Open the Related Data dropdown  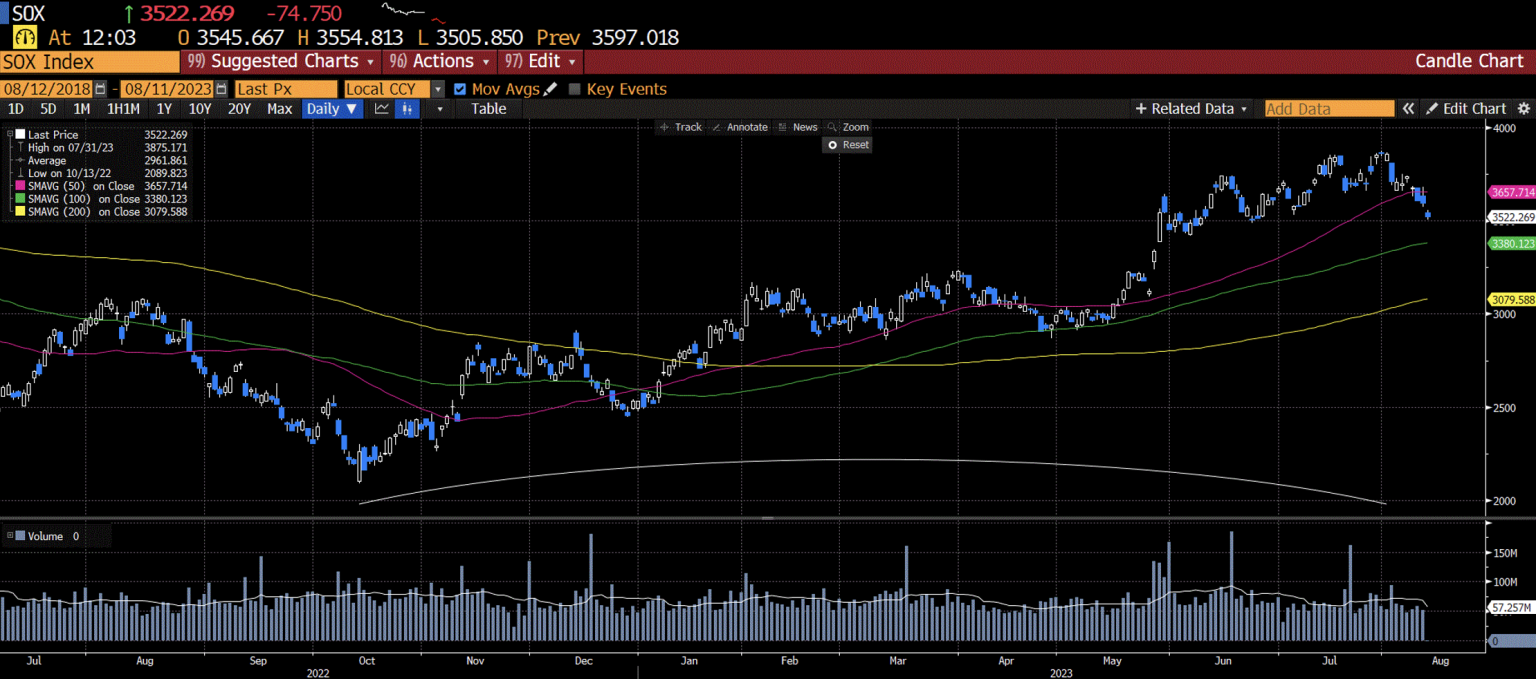1191,108
